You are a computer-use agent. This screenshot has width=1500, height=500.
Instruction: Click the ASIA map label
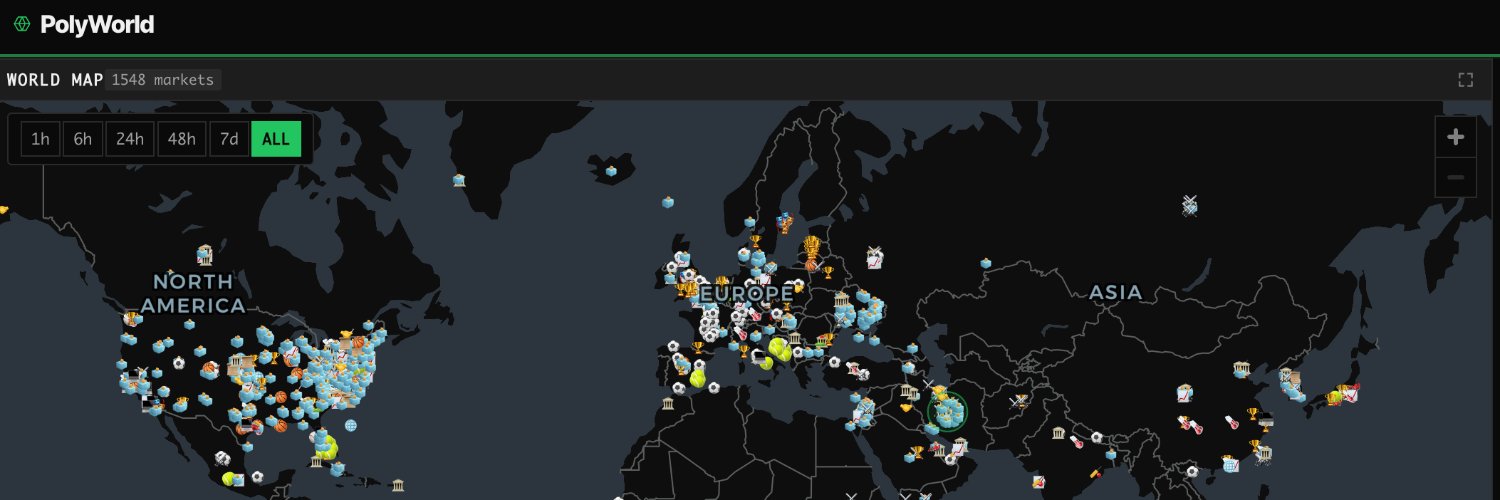tap(1115, 292)
